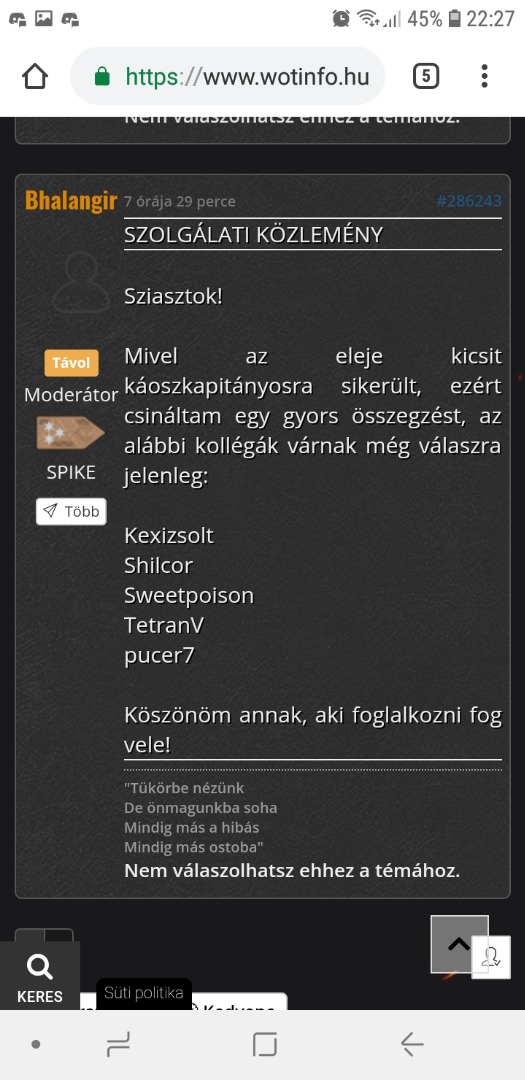Tap the user check icon beside scroll-top
The image size is (525, 1080).
click(x=491, y=957)
